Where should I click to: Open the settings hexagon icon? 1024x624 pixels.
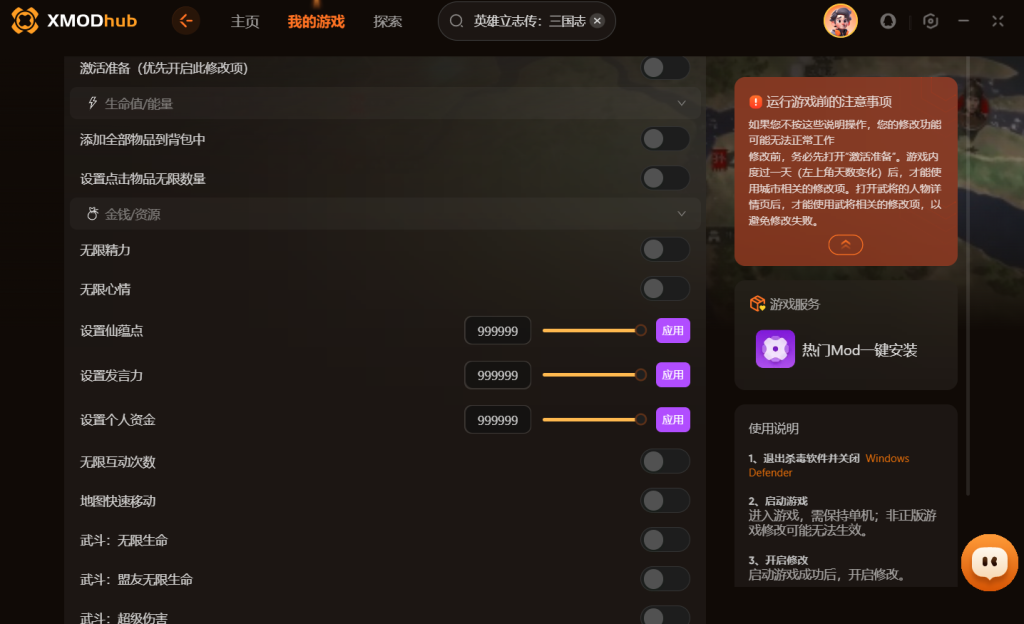(x=931, y=22)
